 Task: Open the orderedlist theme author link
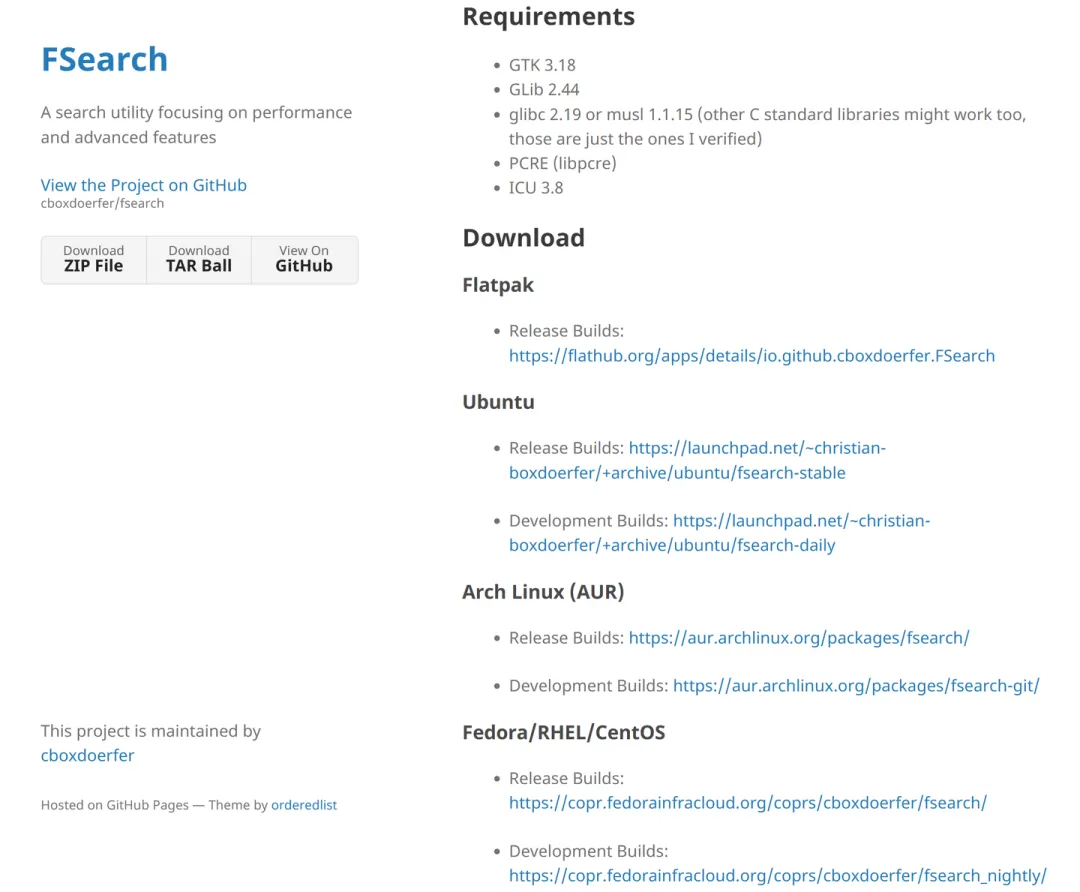pos(303,805)
